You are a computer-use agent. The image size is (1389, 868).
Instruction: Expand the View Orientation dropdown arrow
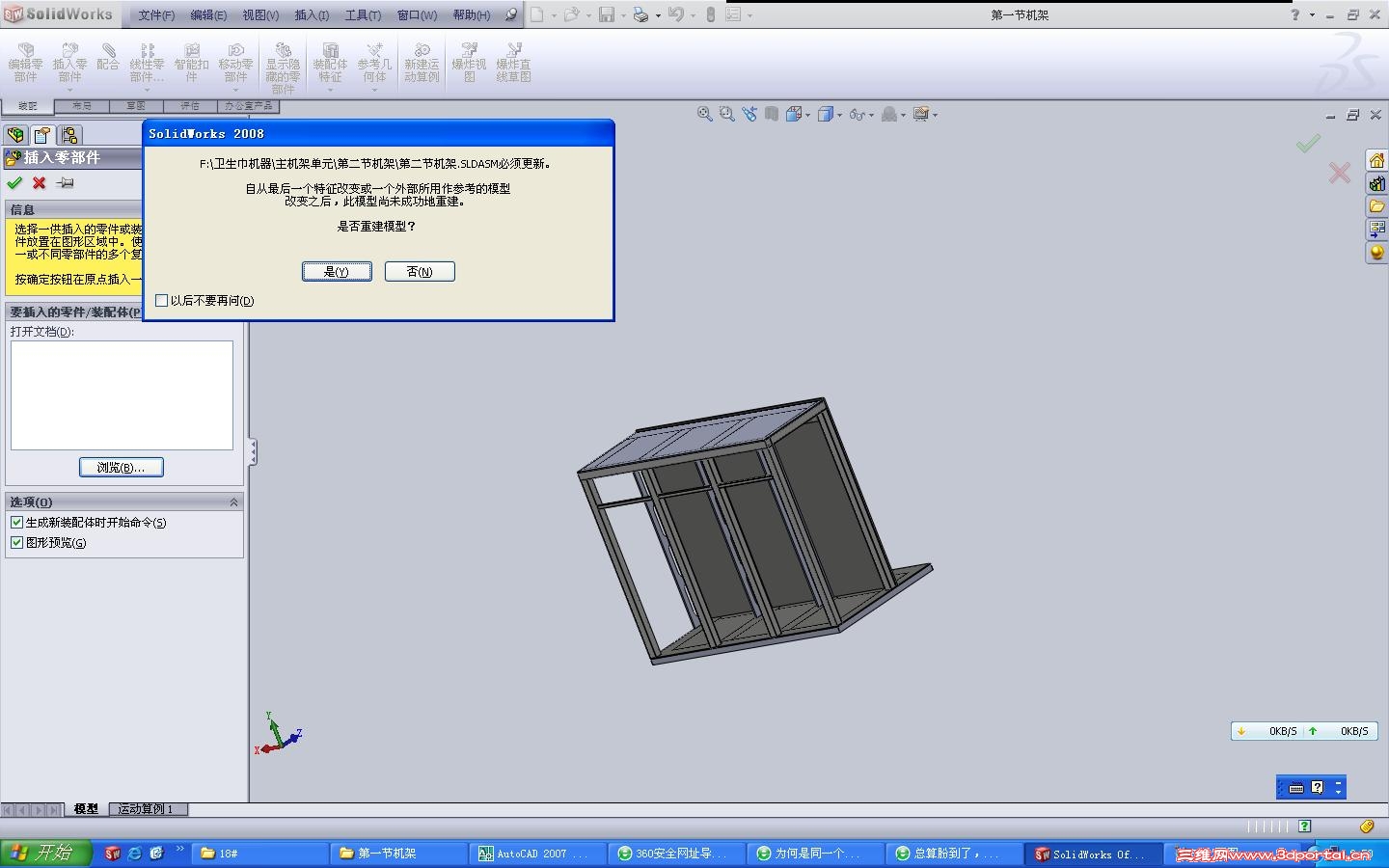(807, 115)
